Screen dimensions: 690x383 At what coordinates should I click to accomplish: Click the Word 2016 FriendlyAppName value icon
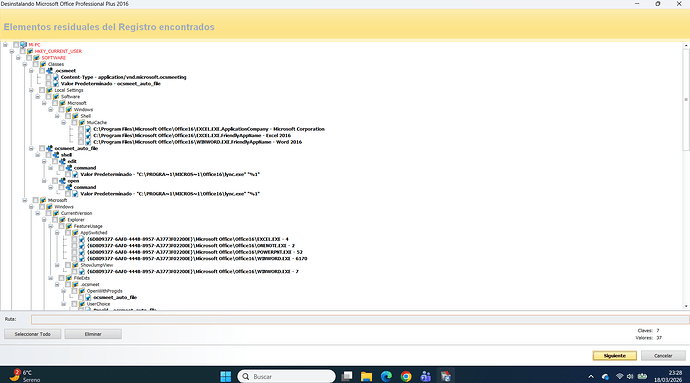coord(88,142)
